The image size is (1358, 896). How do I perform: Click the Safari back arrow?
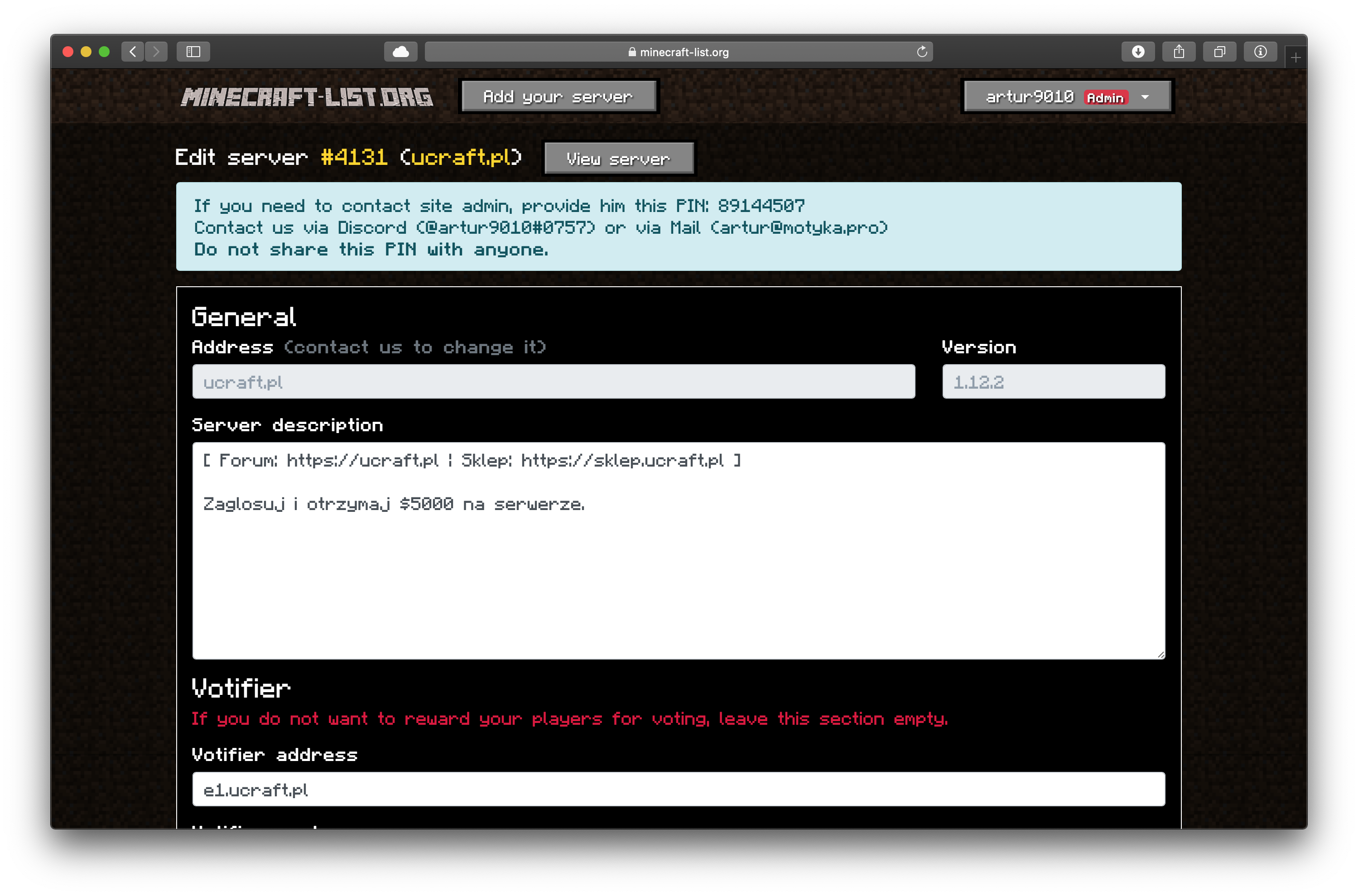133,52
